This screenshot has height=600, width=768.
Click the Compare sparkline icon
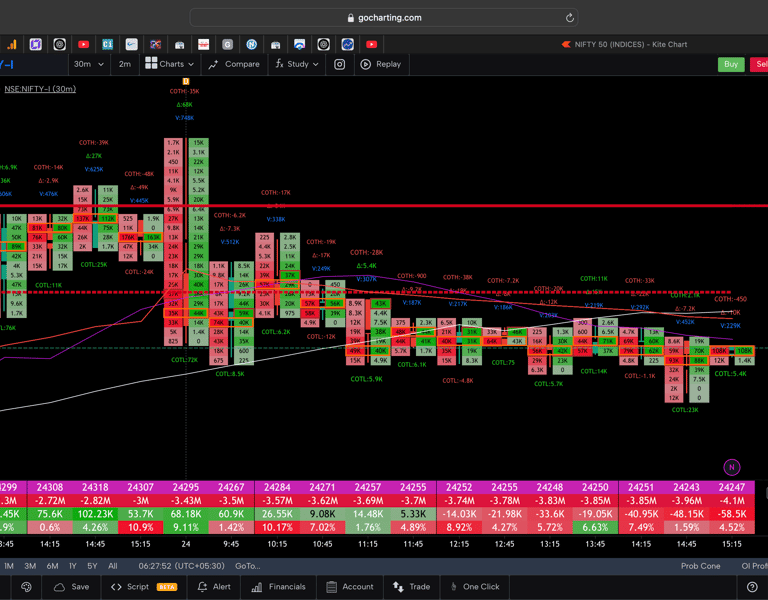coord(213,65)
